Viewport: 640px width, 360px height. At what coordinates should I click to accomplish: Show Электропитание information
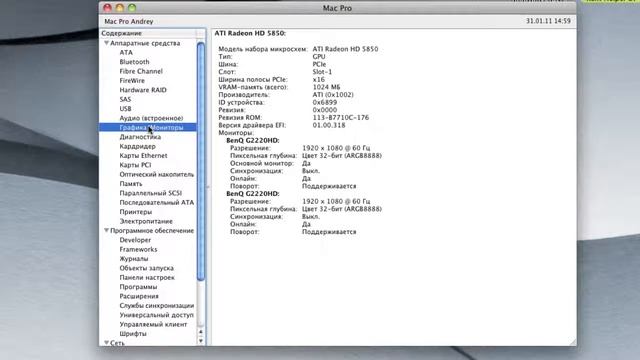tap(146, 221)
